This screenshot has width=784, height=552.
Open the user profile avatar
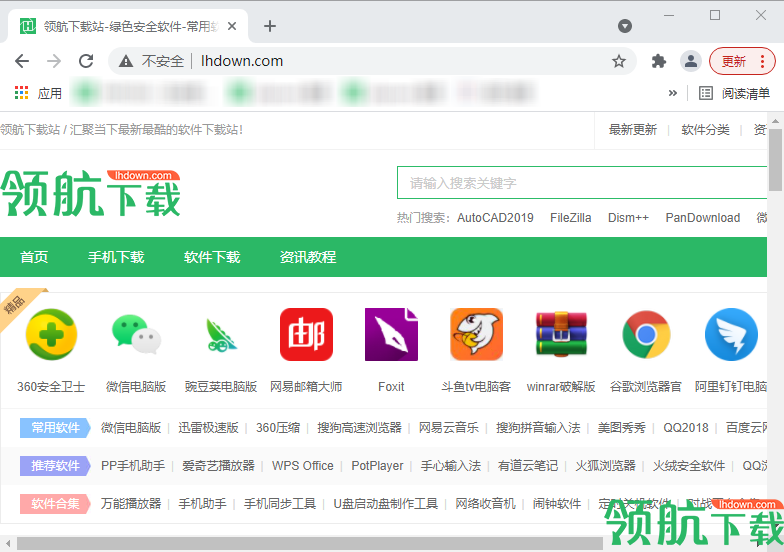coord(691,61)
